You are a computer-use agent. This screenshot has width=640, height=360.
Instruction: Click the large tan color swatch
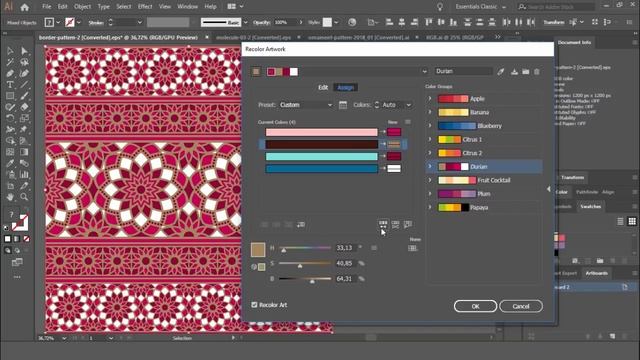[258, 249]
